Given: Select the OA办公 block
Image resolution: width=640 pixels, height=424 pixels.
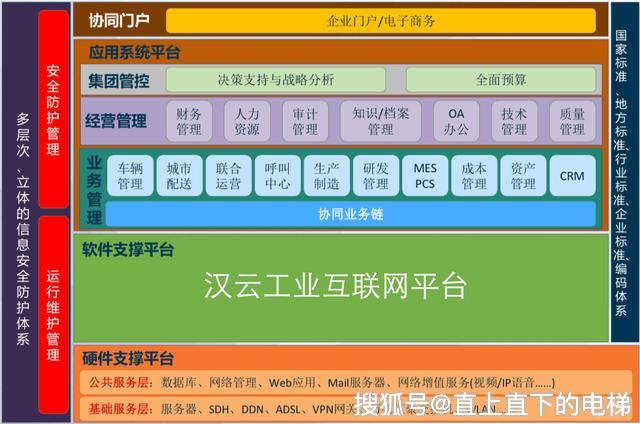Looking at the screenshot, I should tap(456, 121).
